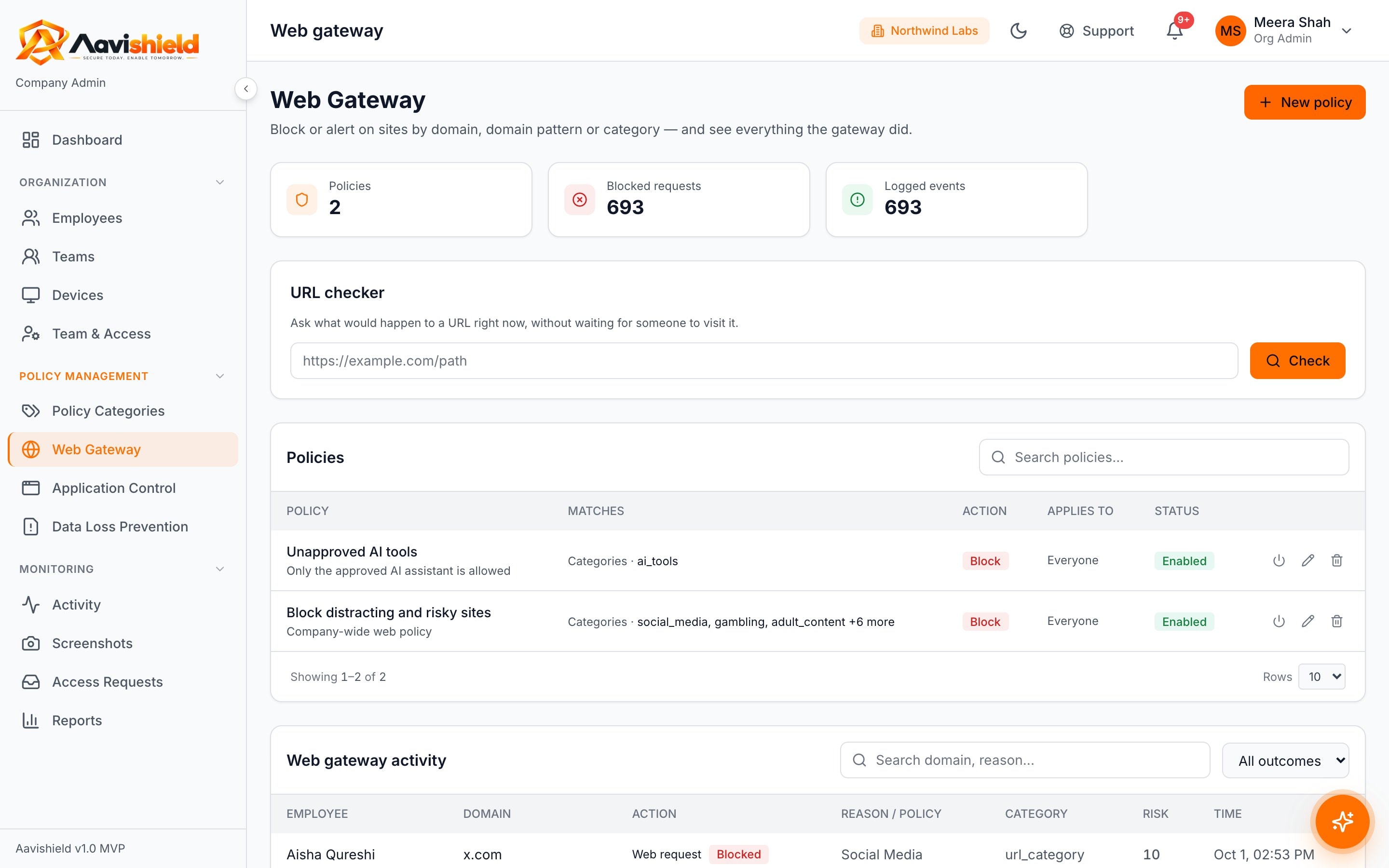This screenshot has width=1389, height=868.
Task: Click the MS user avatar
Action: point(1230,30)
